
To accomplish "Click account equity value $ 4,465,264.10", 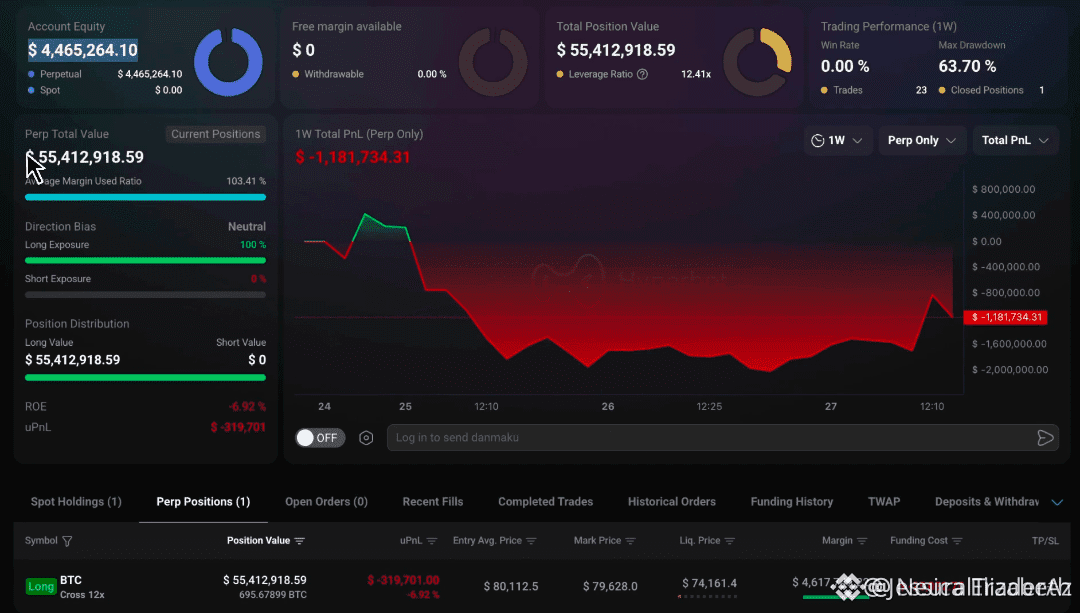I will (x=83, y=50).
